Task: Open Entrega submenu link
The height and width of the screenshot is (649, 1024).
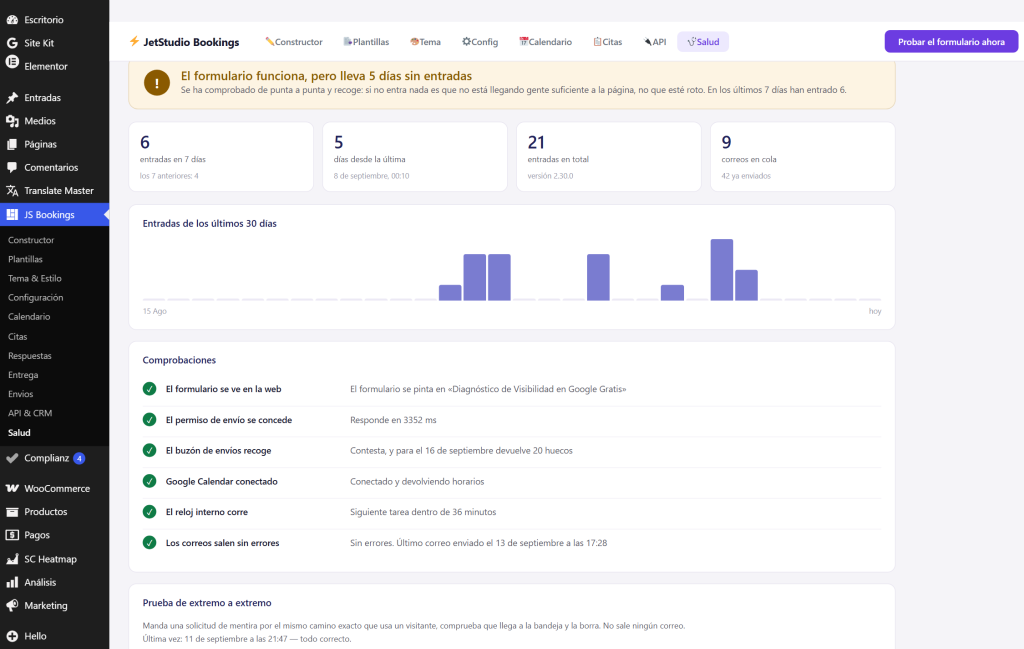Action: [x=23, y=375]
